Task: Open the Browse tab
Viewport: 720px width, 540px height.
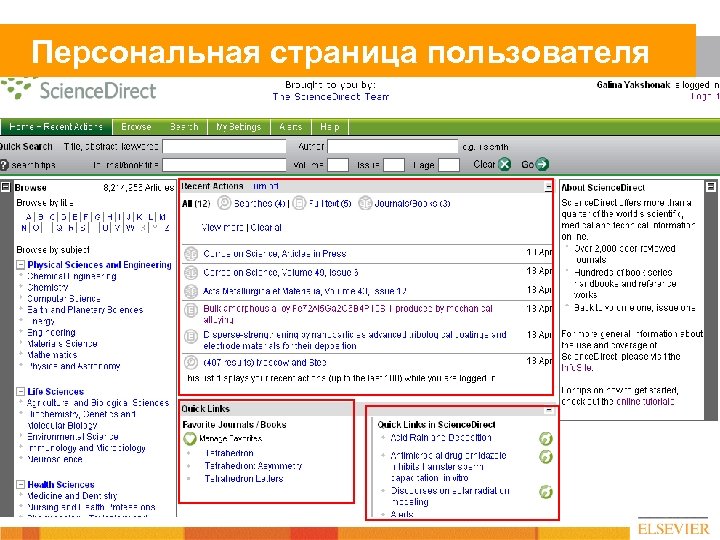Action: coord(136,127)
